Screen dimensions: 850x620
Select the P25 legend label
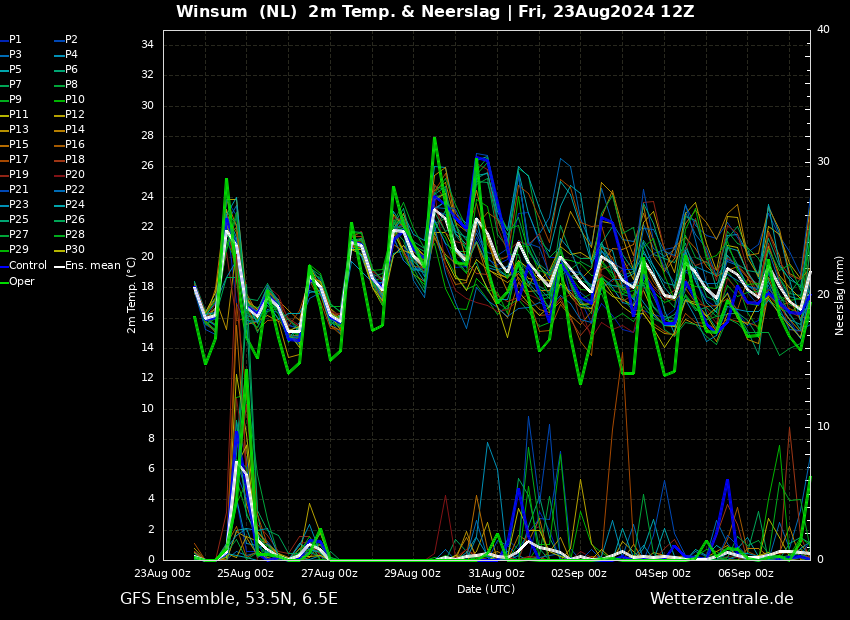(14, 219)
